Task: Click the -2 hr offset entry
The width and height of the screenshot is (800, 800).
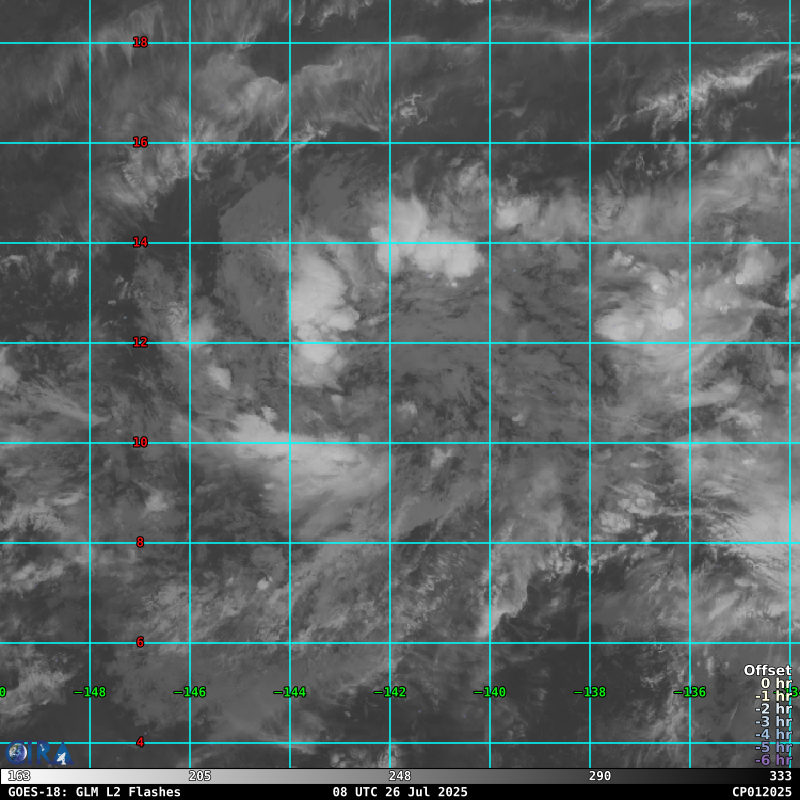Action: 773,709
